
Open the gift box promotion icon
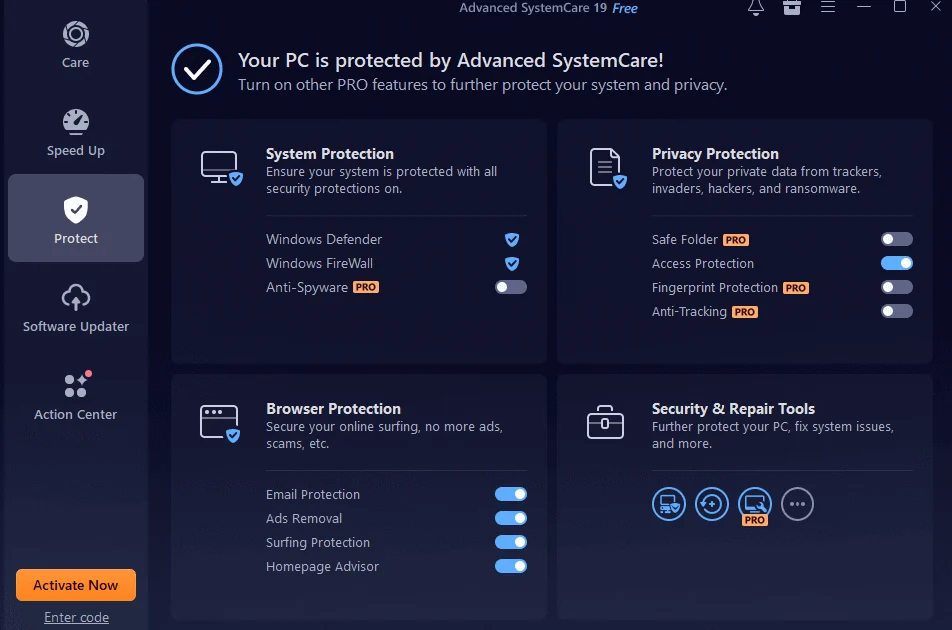click(x=792, y=8)
